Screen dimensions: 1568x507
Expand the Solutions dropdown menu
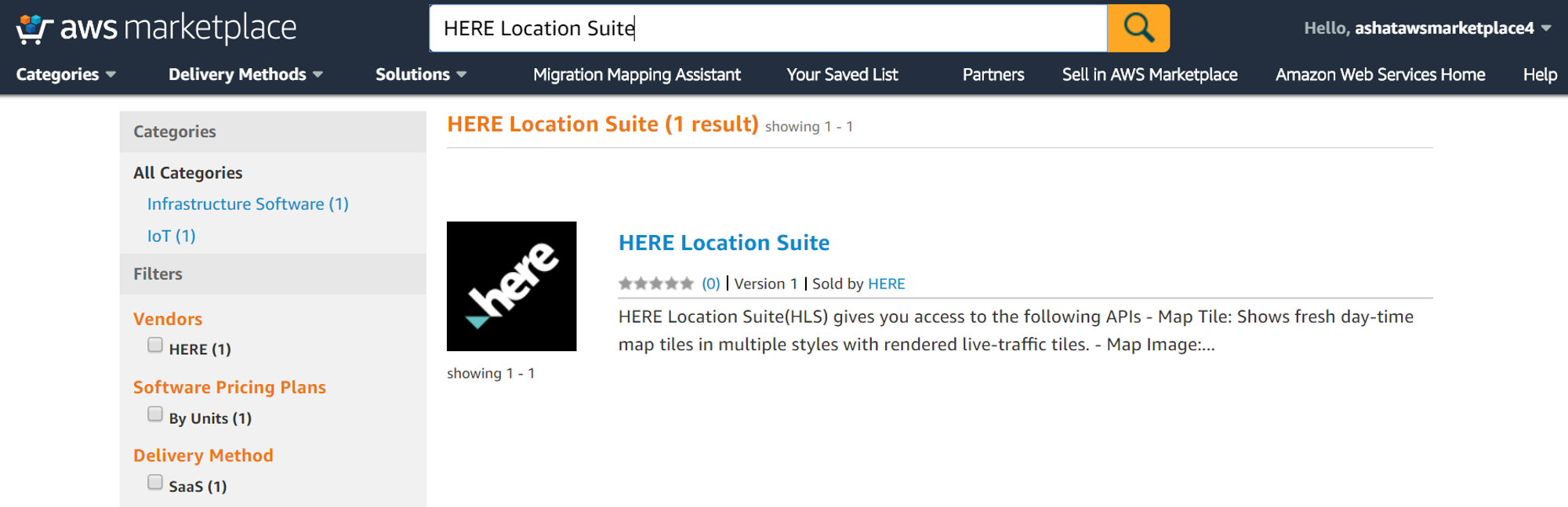pos(421,74)
